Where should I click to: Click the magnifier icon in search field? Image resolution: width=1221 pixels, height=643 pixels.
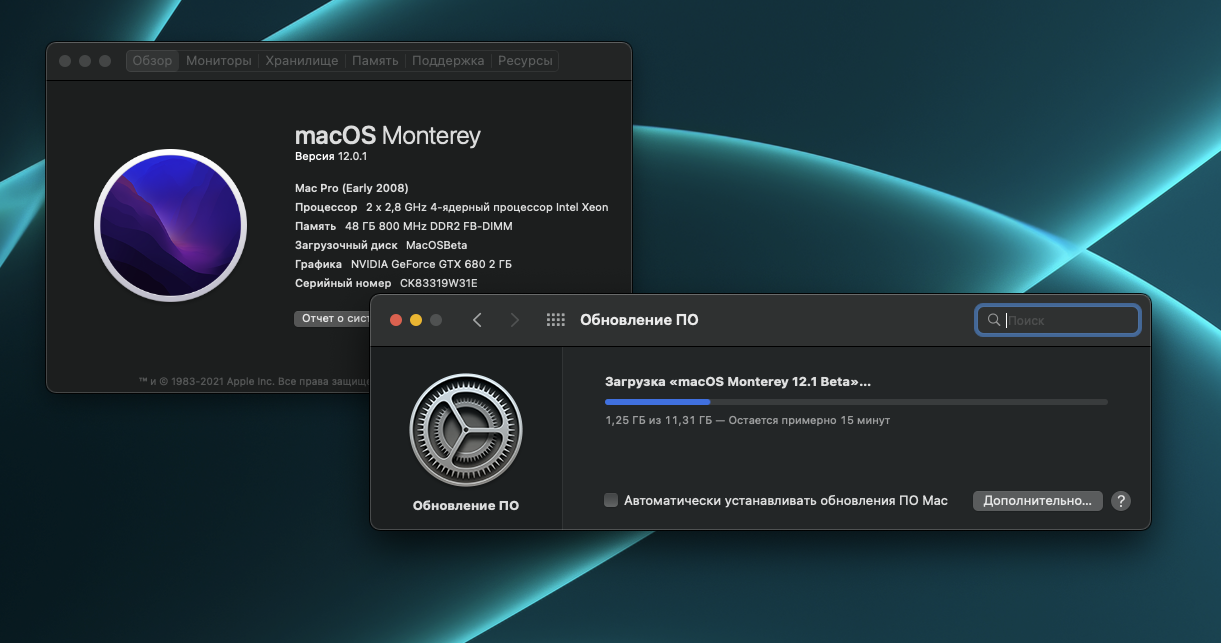[x=993, y=320]
